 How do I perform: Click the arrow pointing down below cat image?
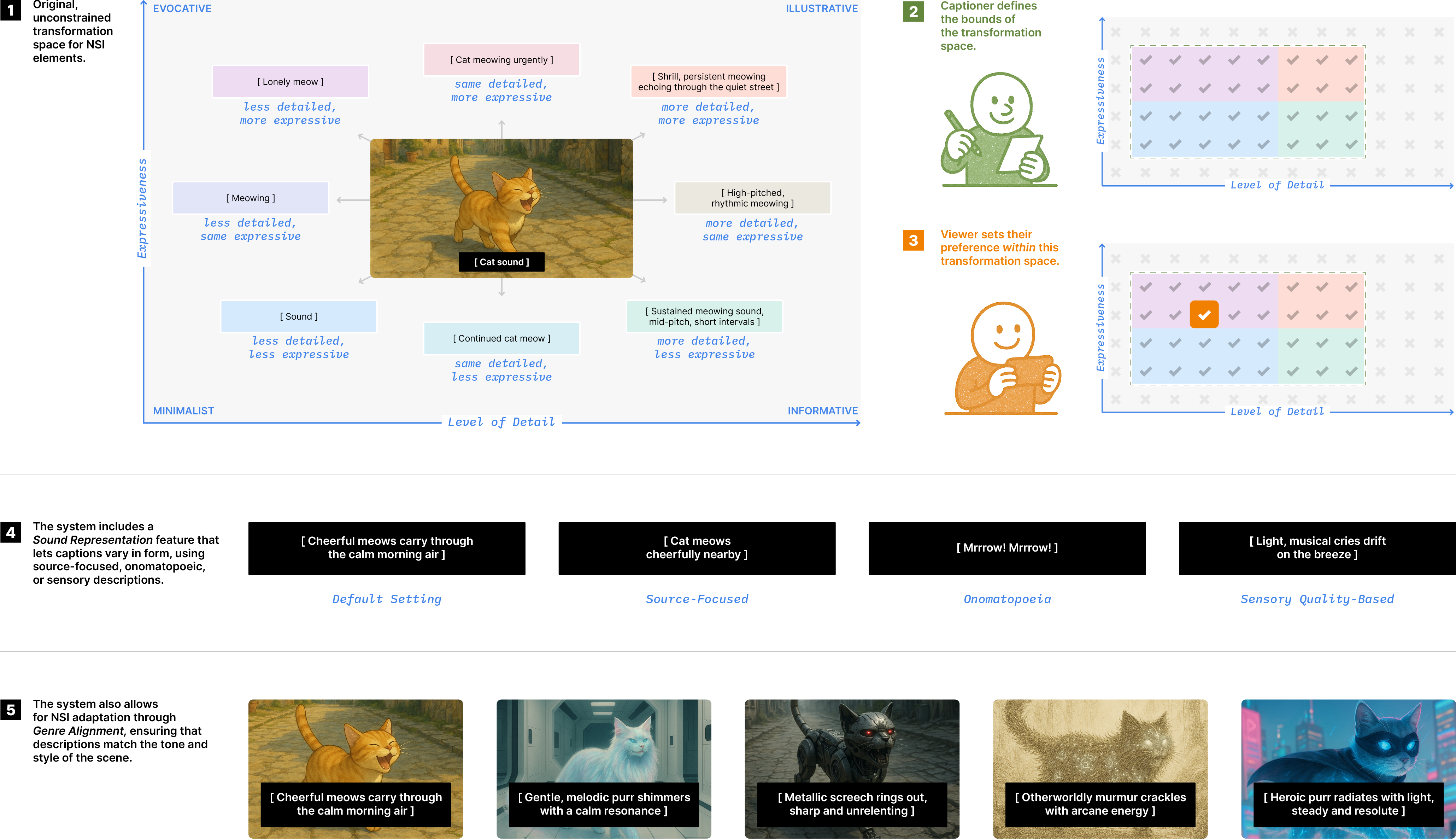tap(502, 287)
